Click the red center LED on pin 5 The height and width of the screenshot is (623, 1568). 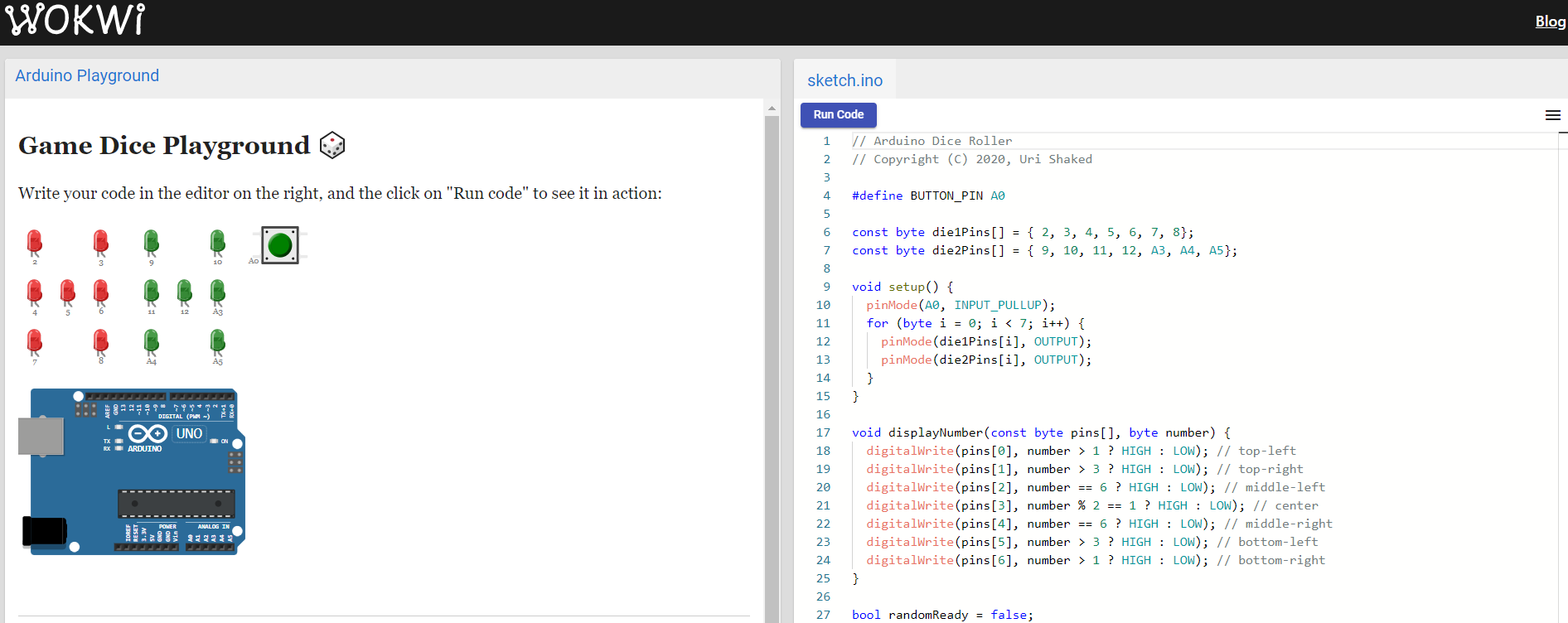68,292
